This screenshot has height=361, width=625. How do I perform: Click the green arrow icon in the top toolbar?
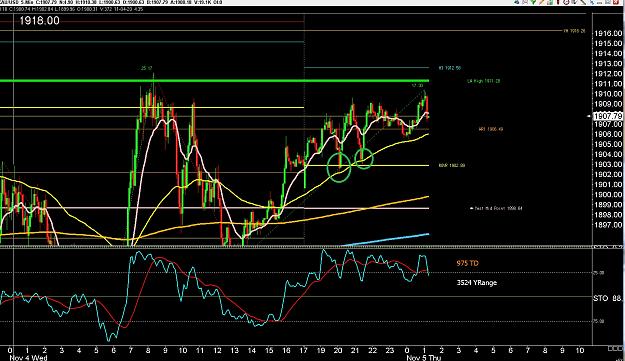tap(533, 2)
